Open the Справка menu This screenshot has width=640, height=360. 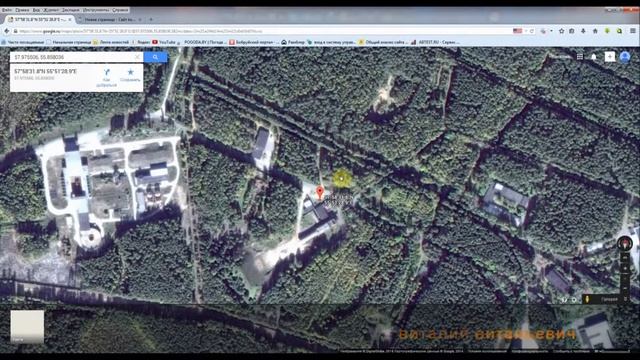coord(120,10)
